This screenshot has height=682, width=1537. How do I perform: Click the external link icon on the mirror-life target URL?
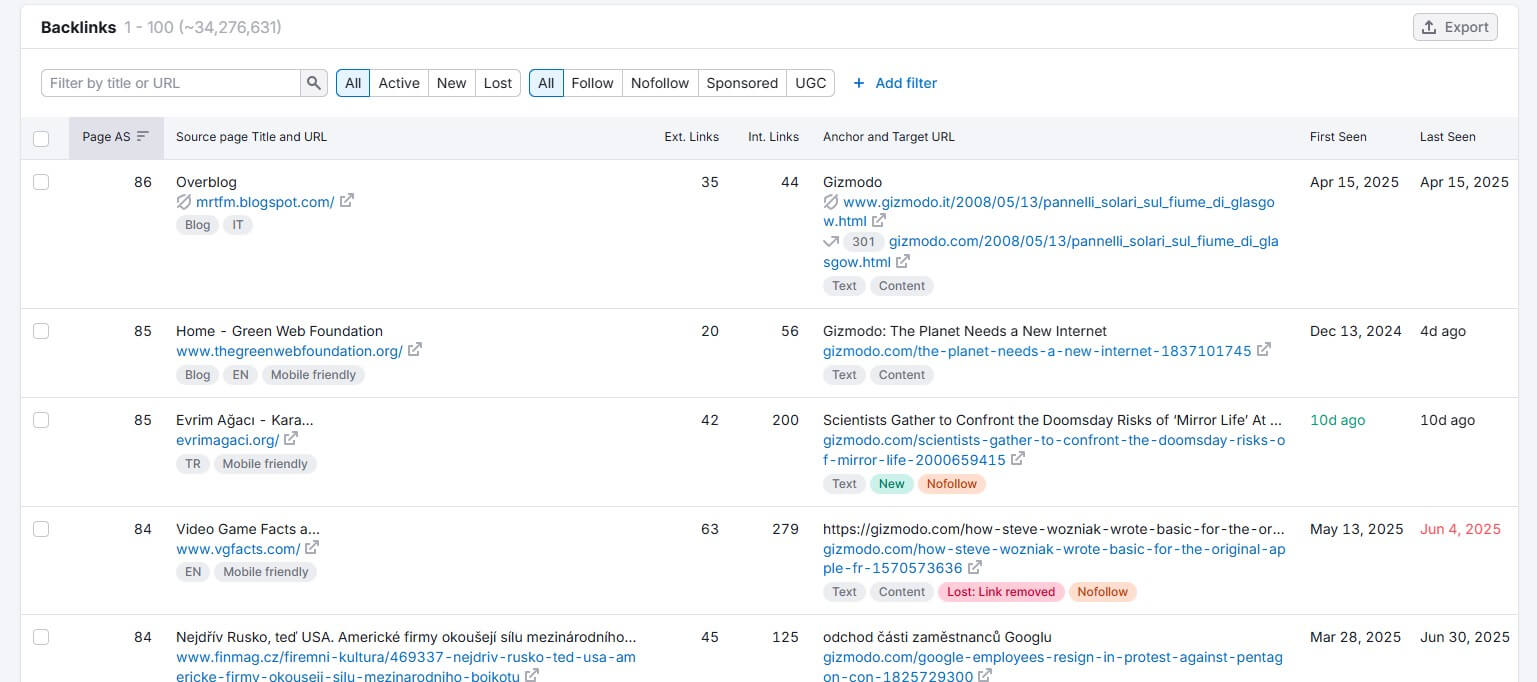[x=1018, y=458]
